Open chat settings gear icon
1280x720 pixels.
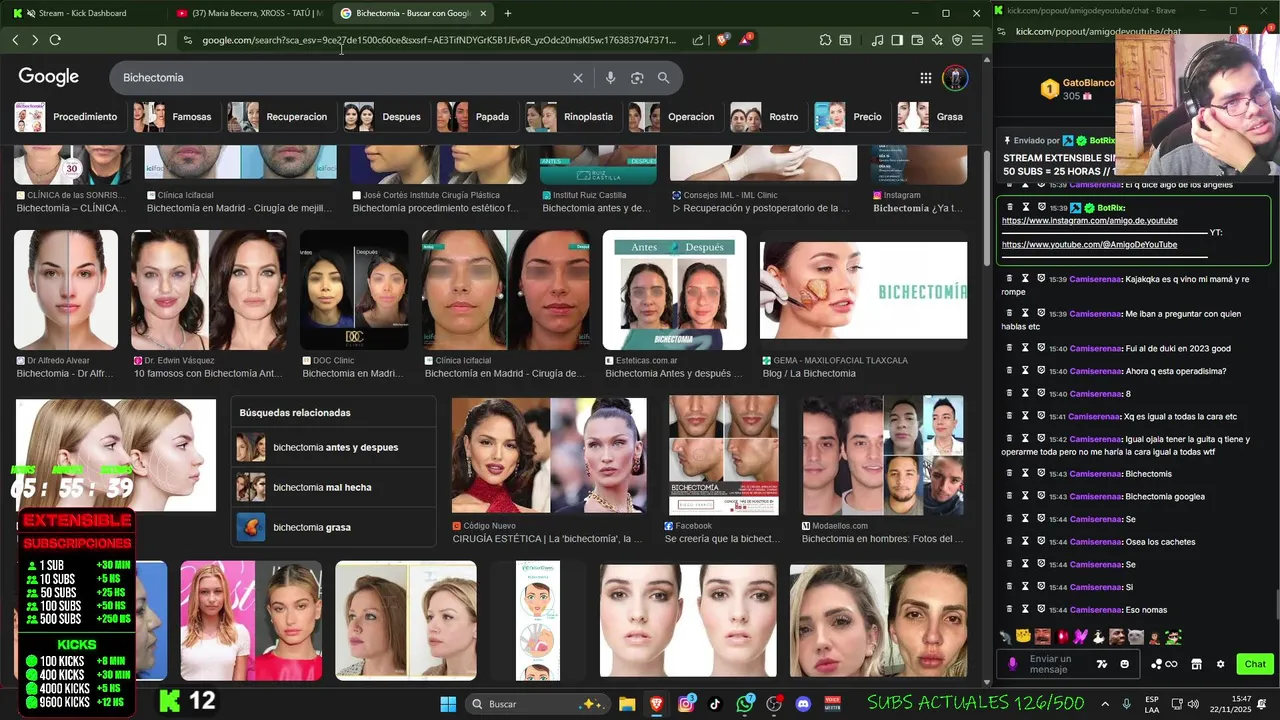click(1220, 664)
